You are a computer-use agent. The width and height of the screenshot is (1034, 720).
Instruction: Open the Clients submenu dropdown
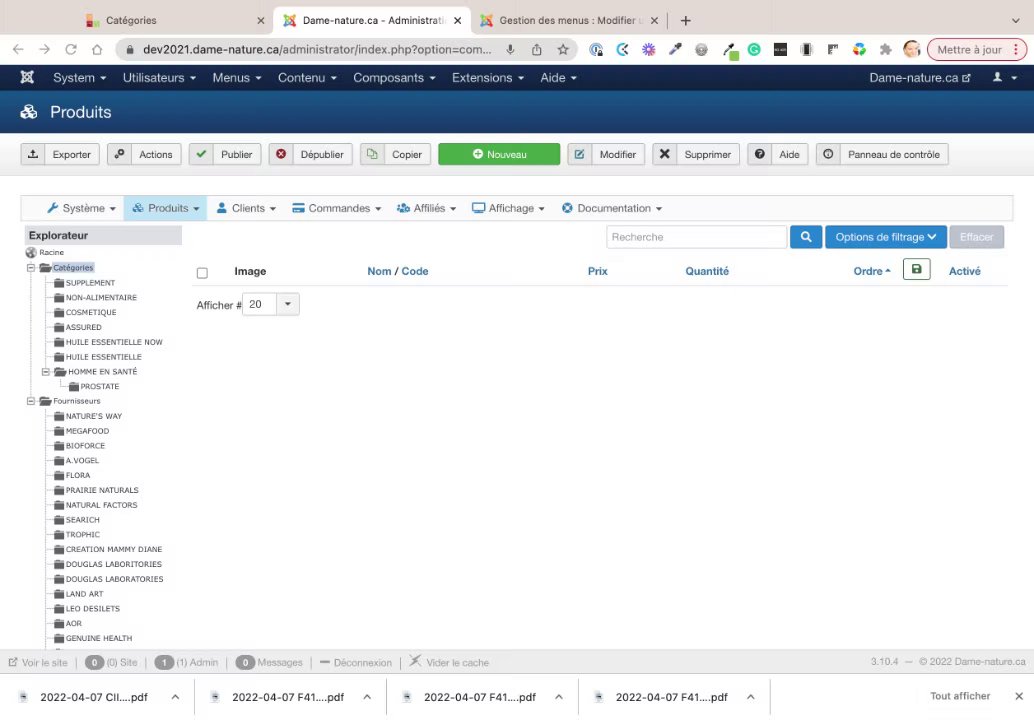(247, 208)
